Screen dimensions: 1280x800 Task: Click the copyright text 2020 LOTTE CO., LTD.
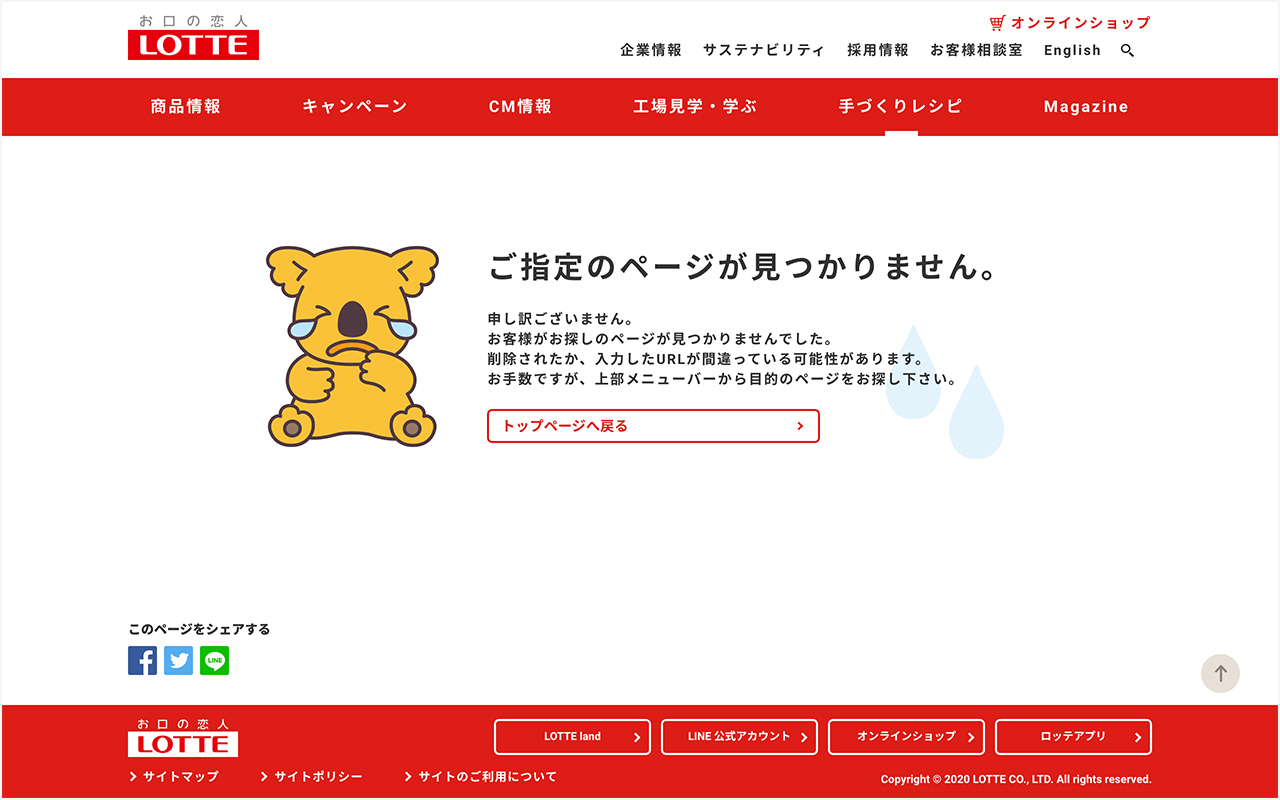tap(1016, 779)
